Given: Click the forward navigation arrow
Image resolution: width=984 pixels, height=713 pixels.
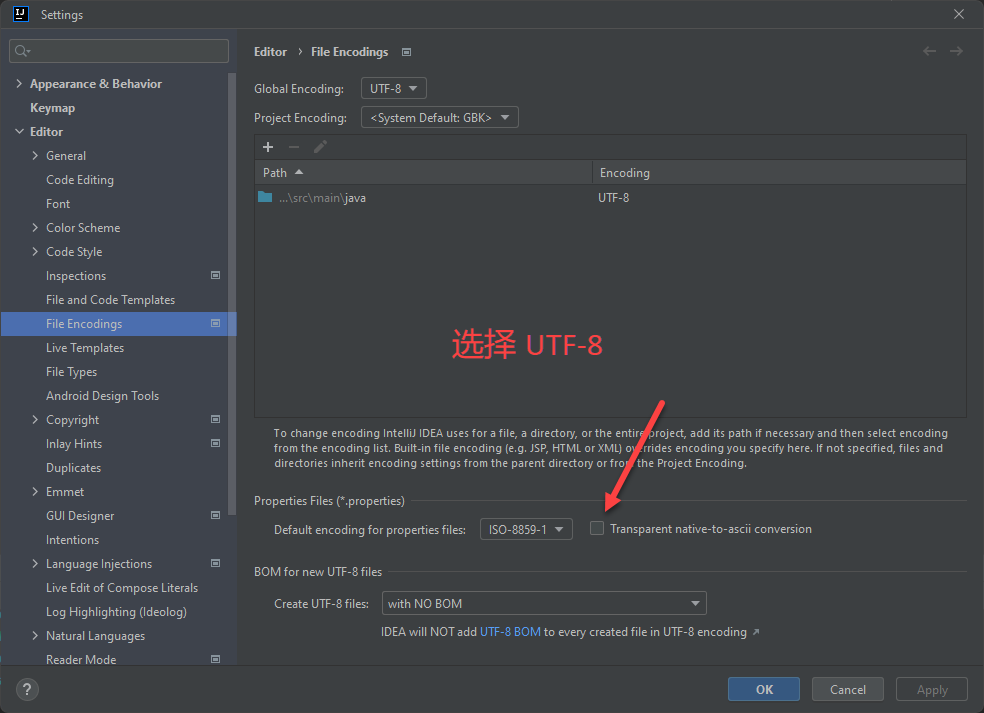Looking at the screenshot, I should point(956,51).
